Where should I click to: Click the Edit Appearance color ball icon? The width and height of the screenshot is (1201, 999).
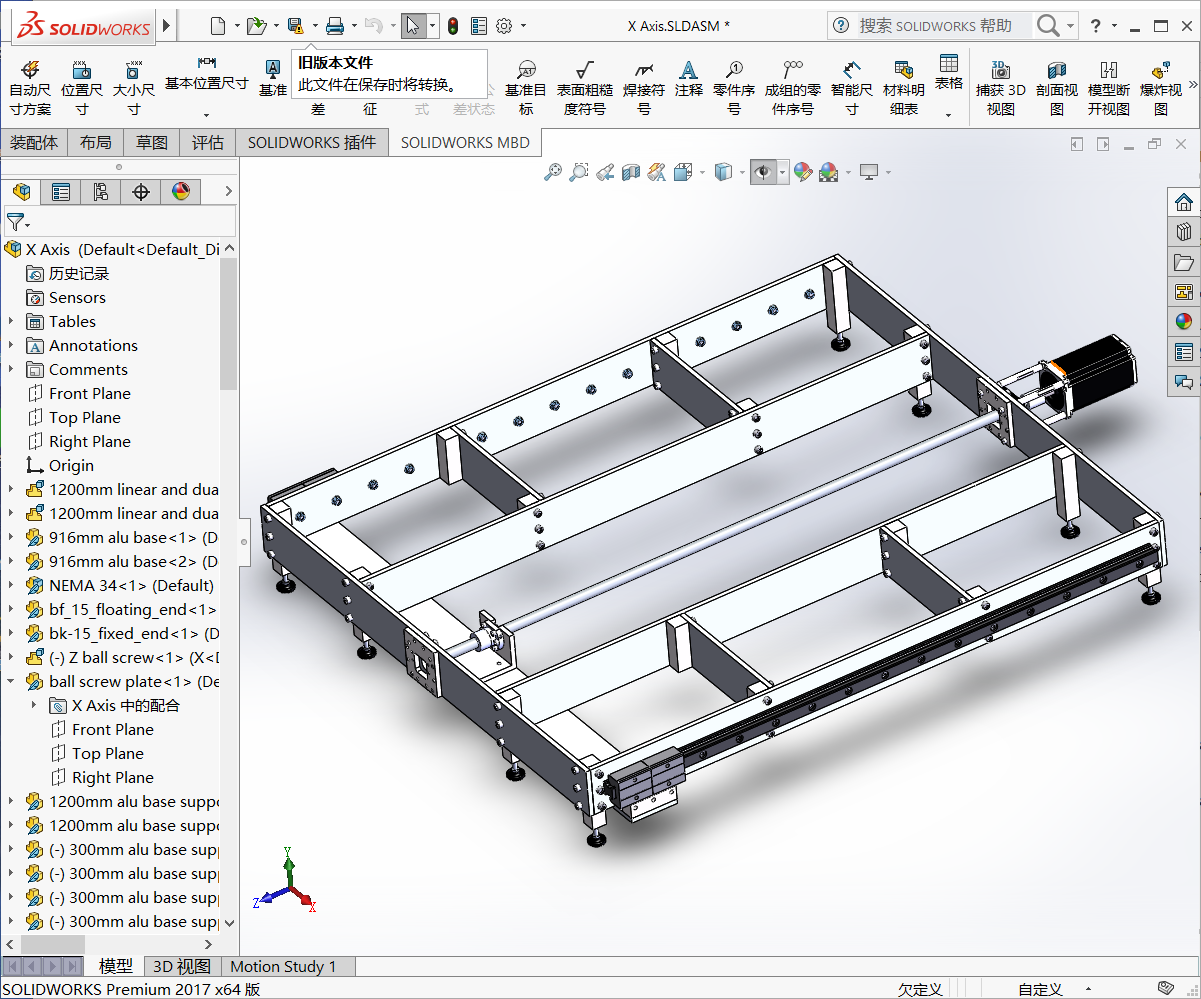point(802,173)
